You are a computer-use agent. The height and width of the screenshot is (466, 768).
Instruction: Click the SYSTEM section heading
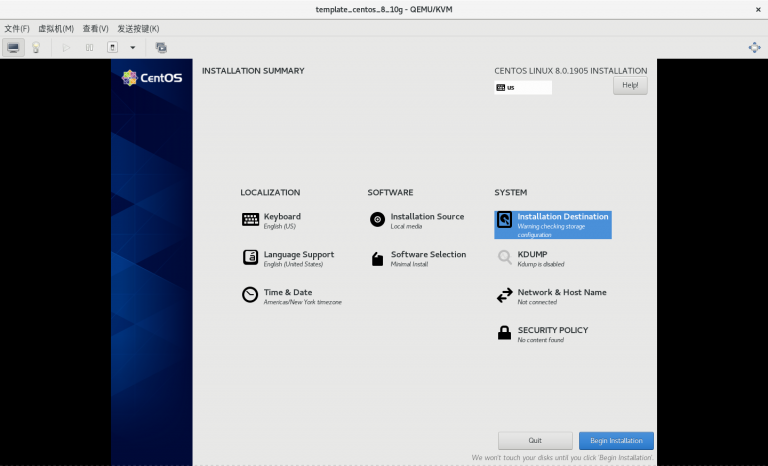click(x=510, y=192)
